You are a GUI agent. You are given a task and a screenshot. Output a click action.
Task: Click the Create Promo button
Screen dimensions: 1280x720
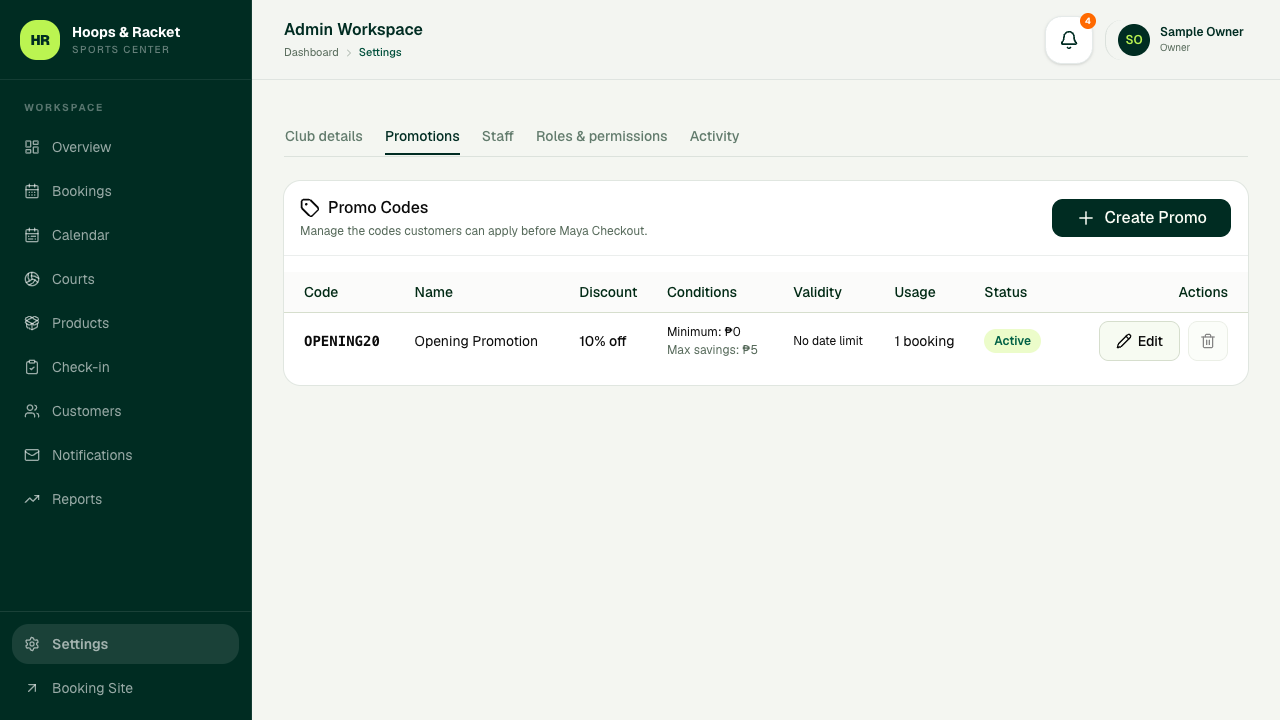pos(1141,218)
